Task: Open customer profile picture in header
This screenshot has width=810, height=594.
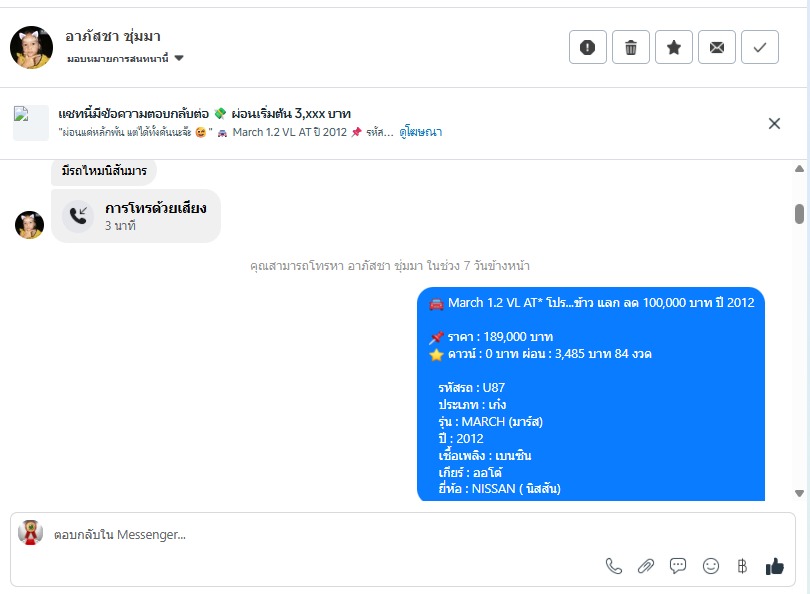Action: coord(32,48)
